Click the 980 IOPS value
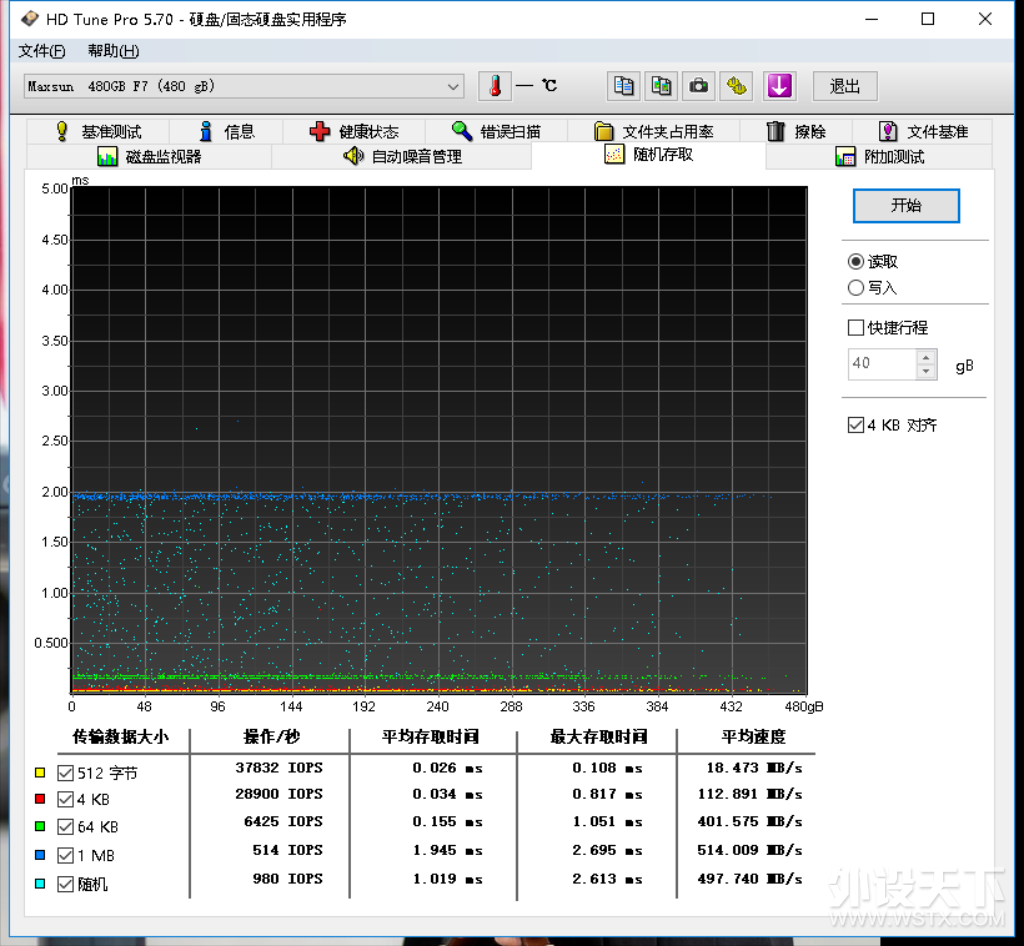The image size is (1024, 946). (287, 879)
